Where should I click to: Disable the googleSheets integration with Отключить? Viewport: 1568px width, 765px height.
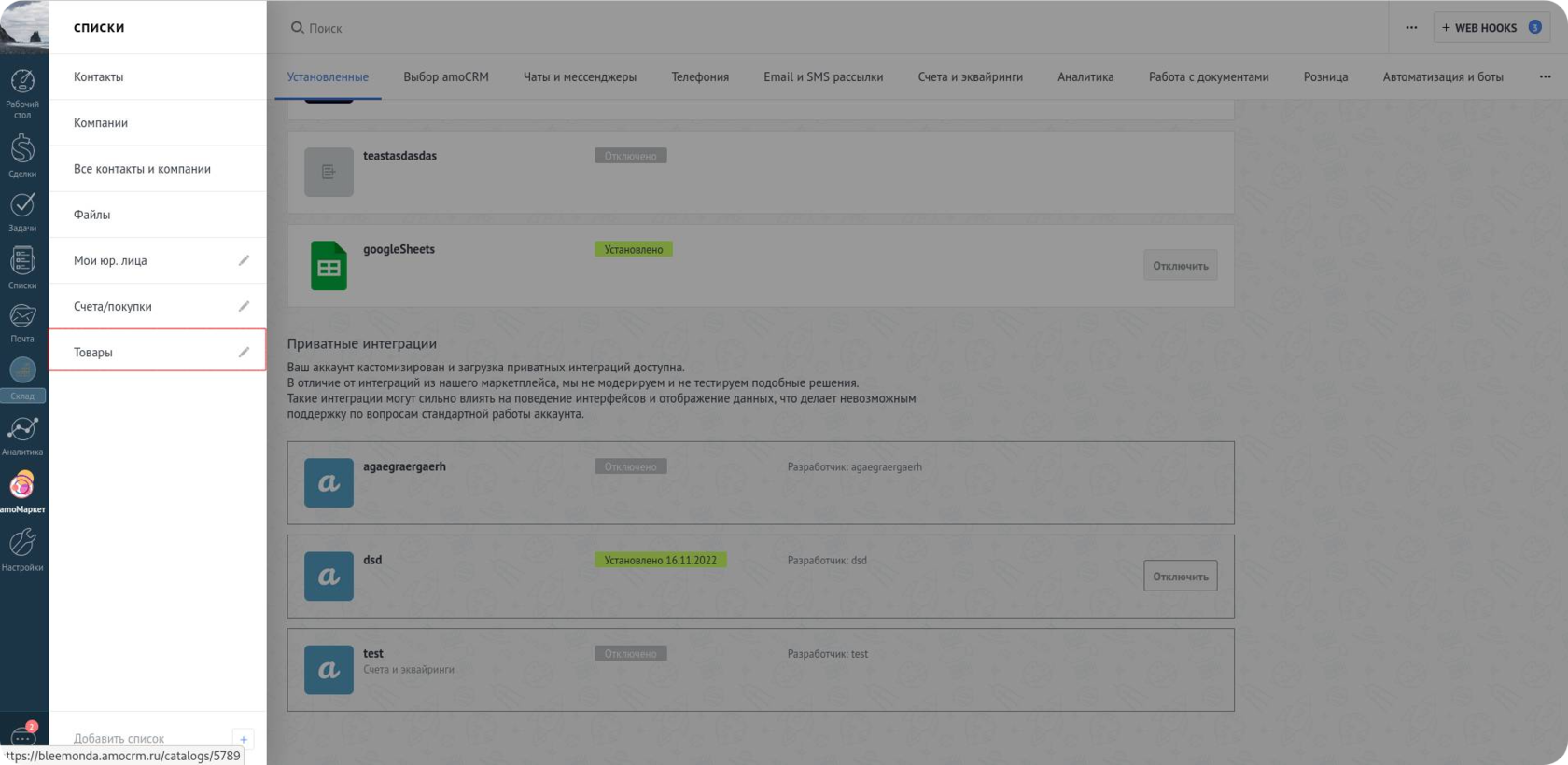(x=1180, y=266)
